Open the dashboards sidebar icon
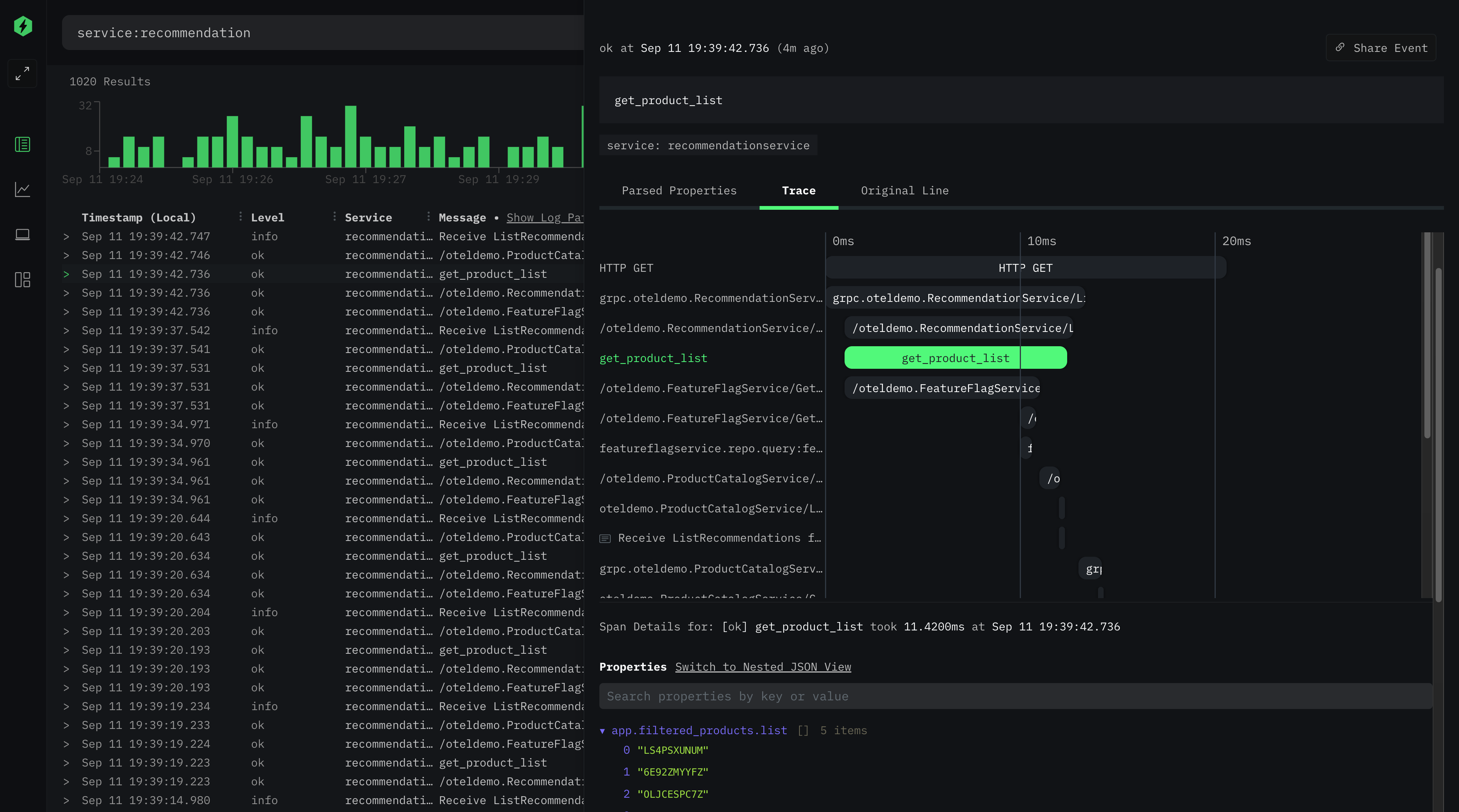 click(23, 280)
